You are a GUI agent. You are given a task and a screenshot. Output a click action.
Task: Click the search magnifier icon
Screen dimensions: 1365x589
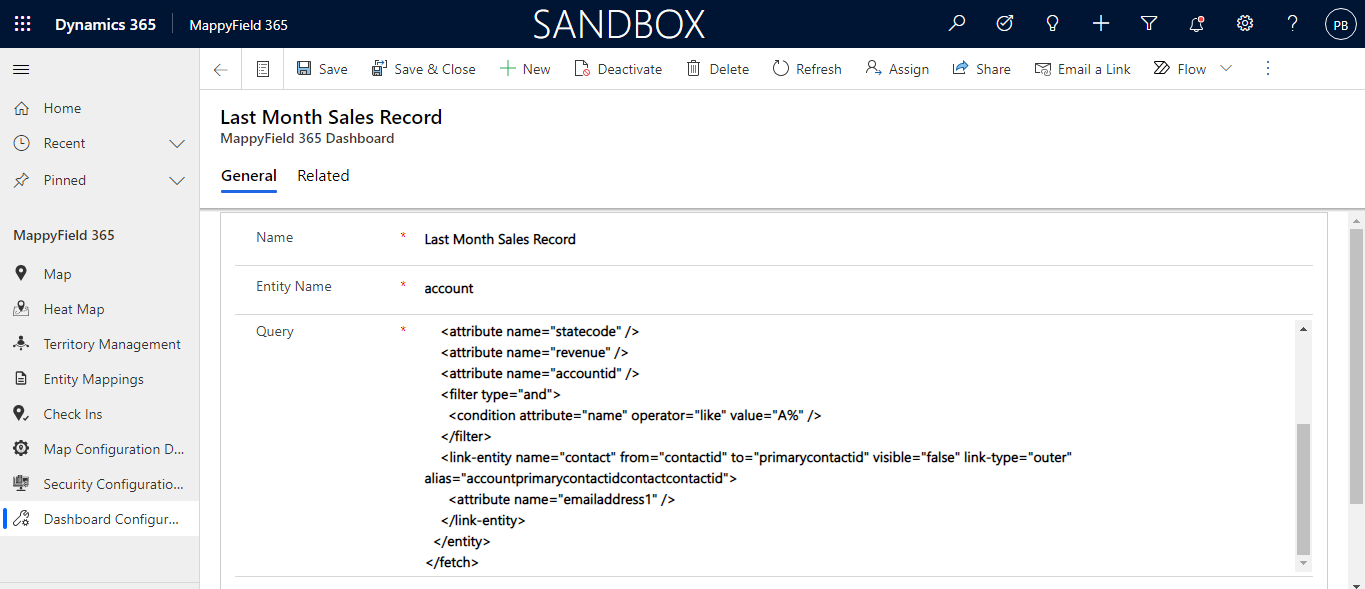coord(957,24)
